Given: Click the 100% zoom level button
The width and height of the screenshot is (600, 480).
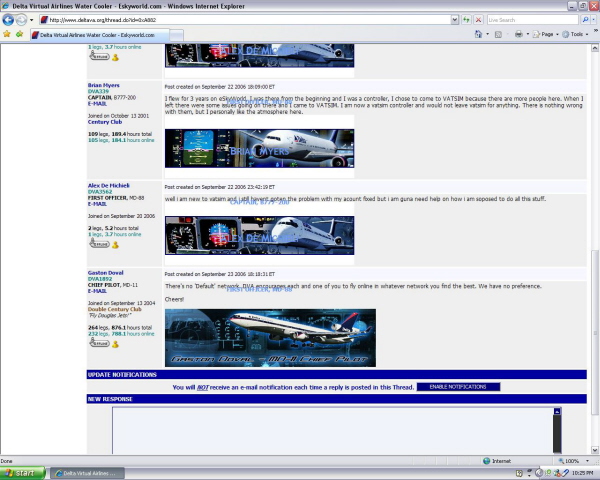Looking at the screenshot, I should (569, 461).
